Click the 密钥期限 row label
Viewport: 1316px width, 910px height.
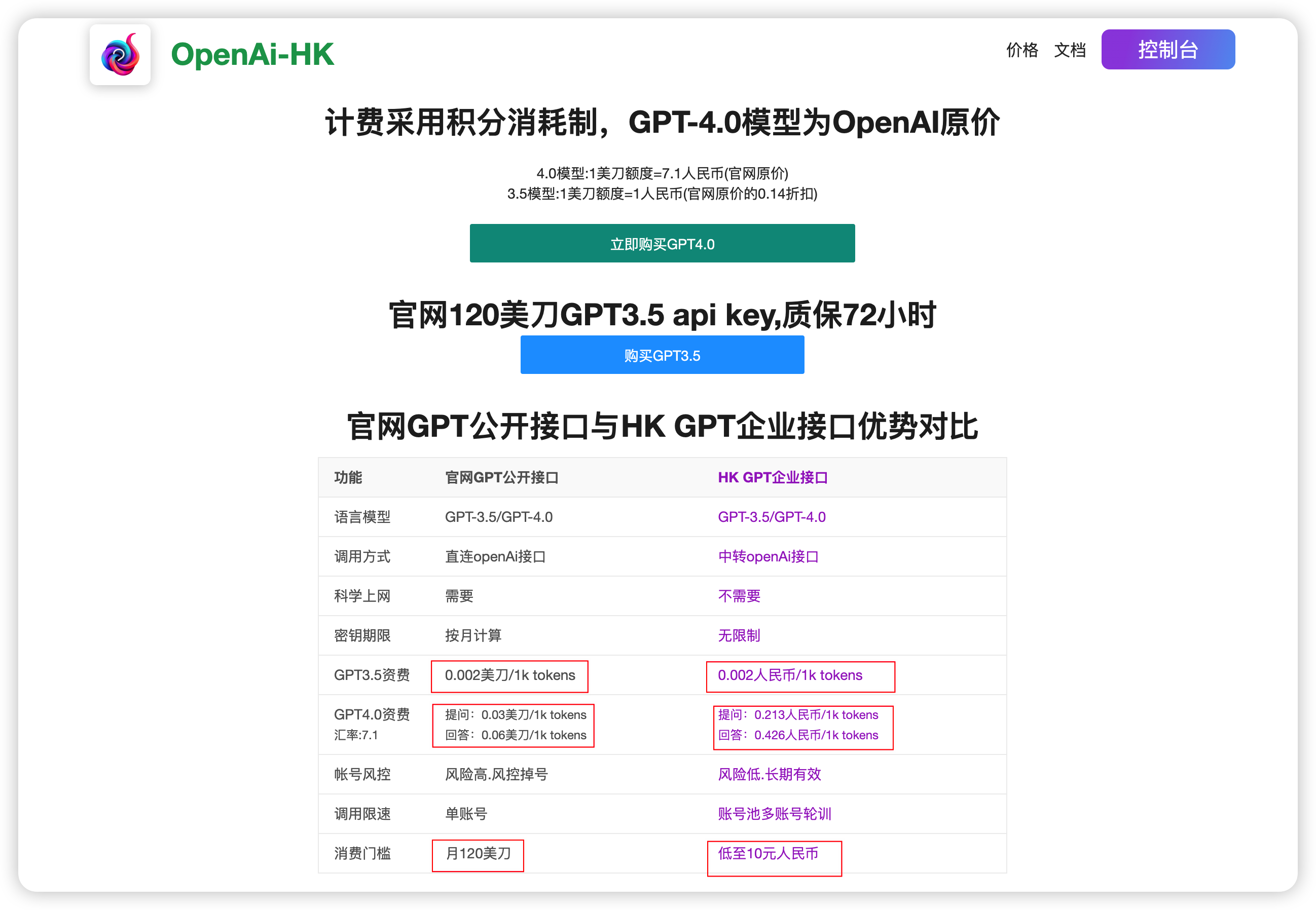(362, 635)
